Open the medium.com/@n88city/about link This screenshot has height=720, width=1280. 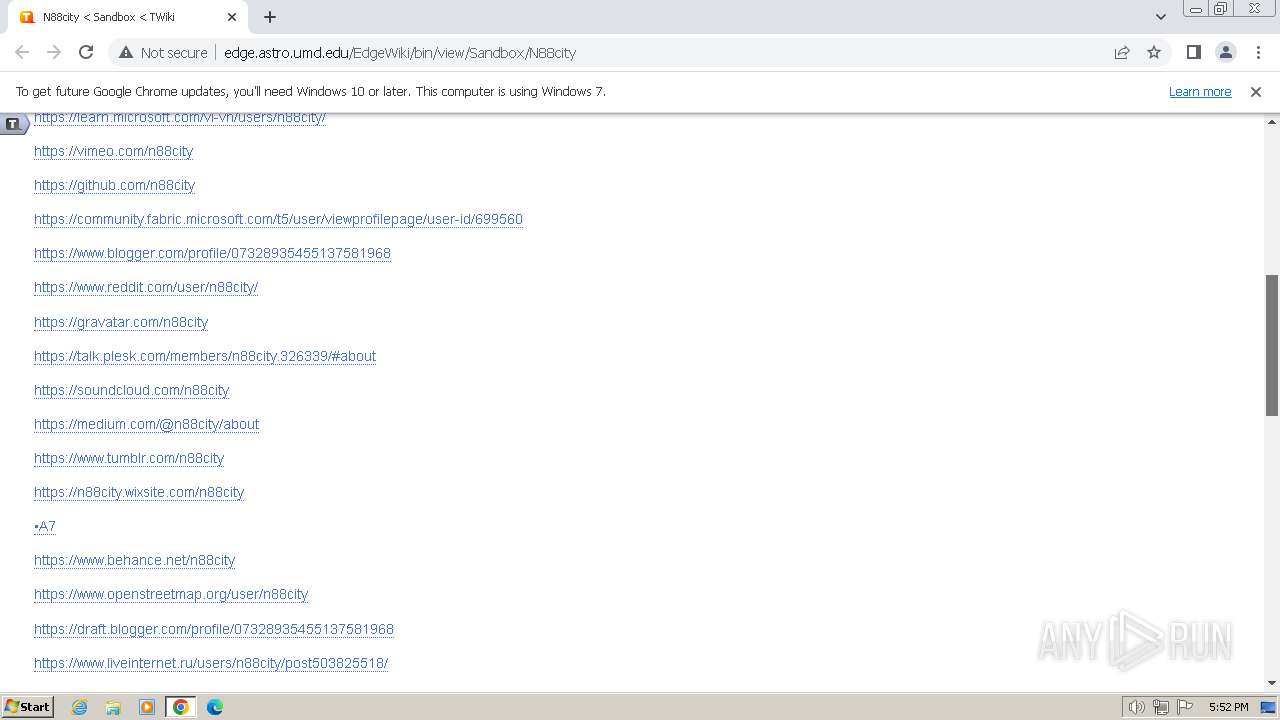(146, 424)
